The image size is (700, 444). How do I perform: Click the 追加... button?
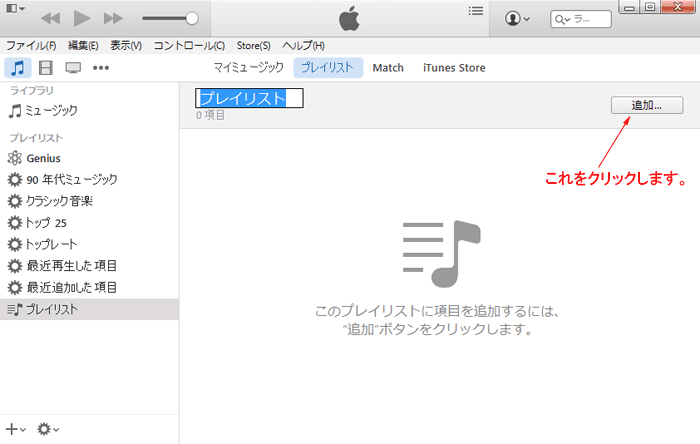(x=647, y=105)
